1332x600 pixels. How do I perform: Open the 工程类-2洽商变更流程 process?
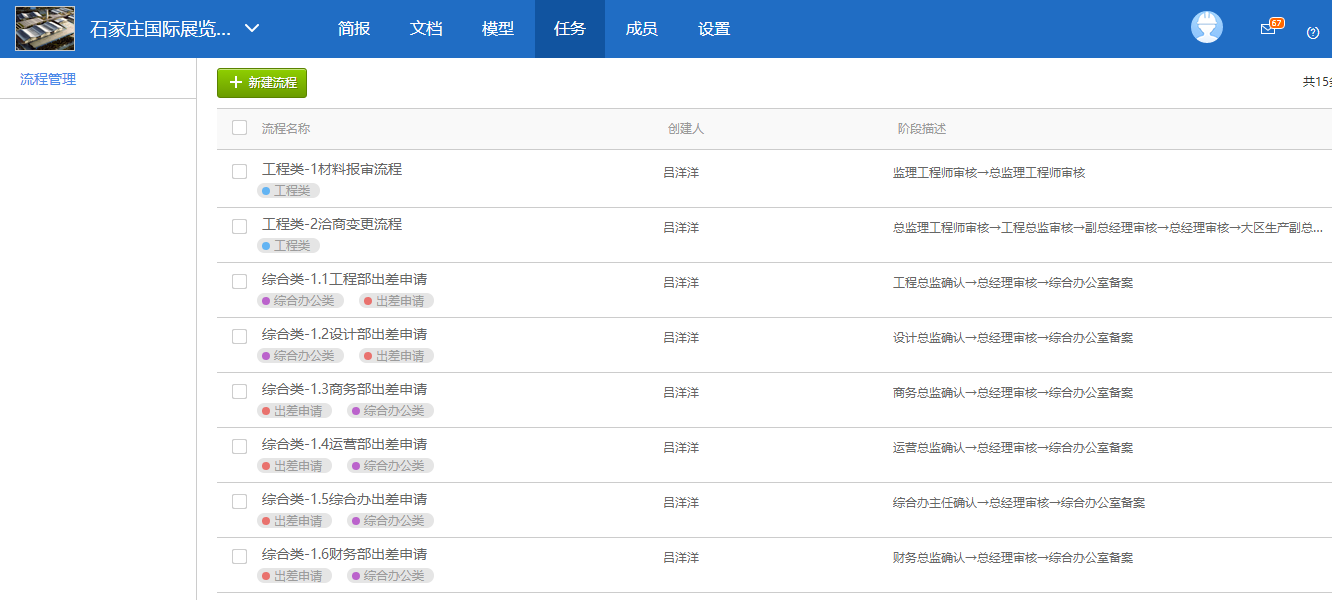pyautogui.click(x=332, y=224)
